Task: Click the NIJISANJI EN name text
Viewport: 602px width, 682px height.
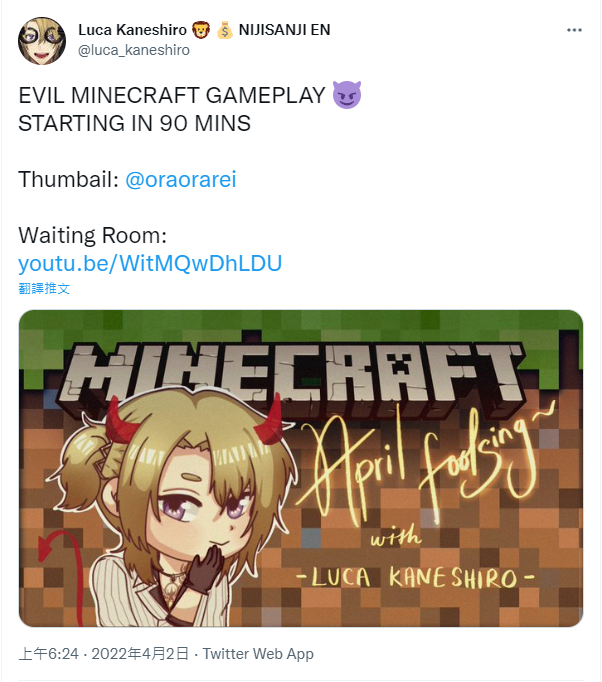Action: 284,30
